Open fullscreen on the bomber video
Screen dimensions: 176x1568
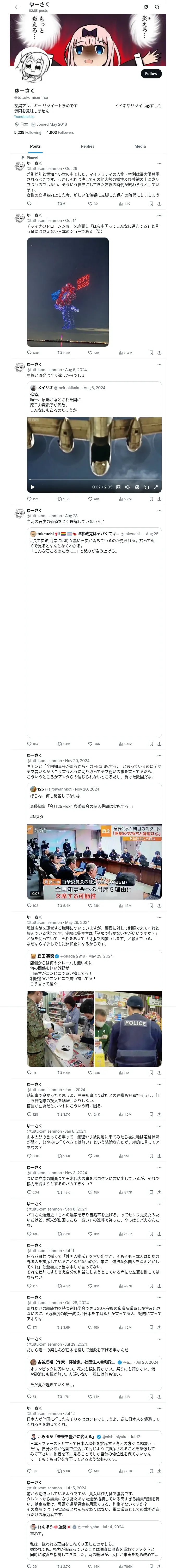[156, 487]
